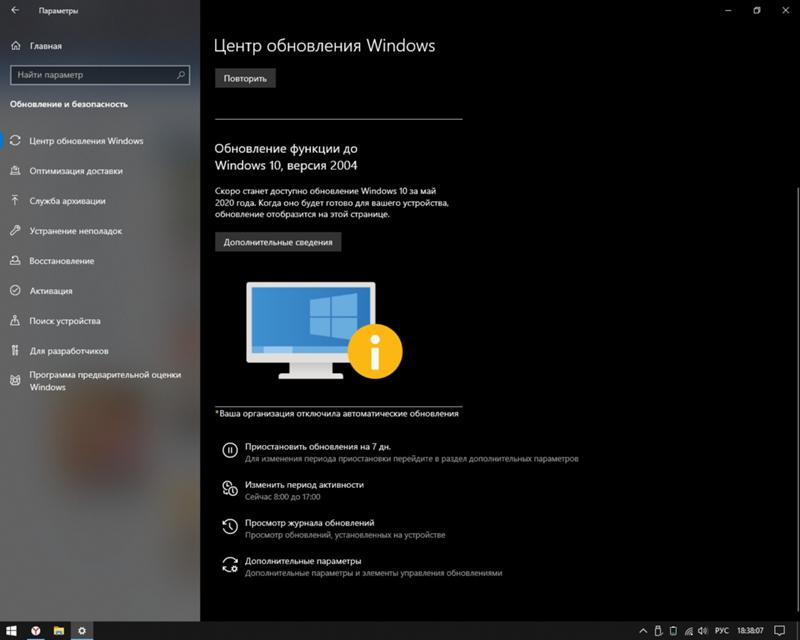800x640 pixels.
Task: Go back using the arrow beside Параметры
Action: (15, 10)
